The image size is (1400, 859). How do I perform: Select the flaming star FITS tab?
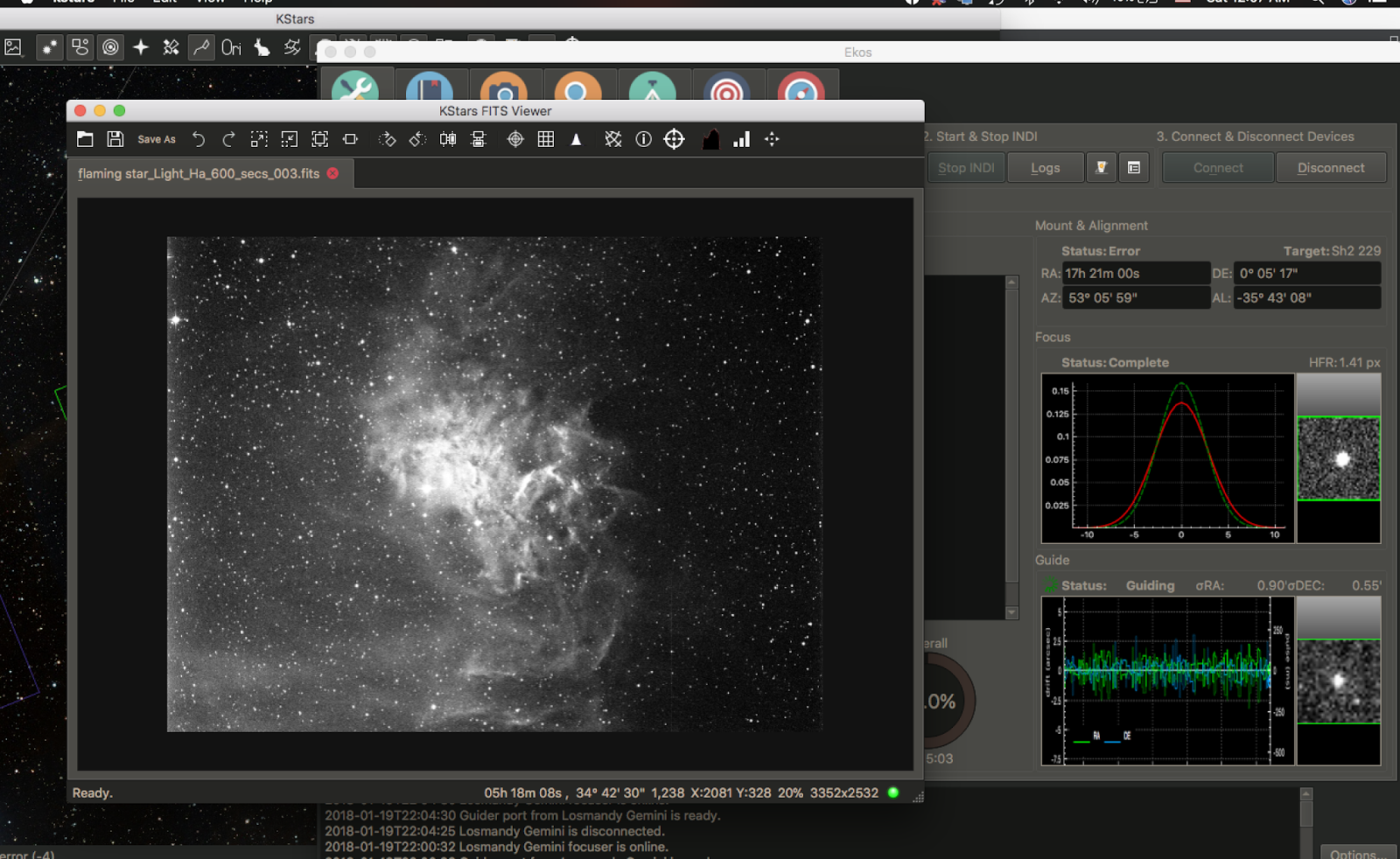click(201, 173)
